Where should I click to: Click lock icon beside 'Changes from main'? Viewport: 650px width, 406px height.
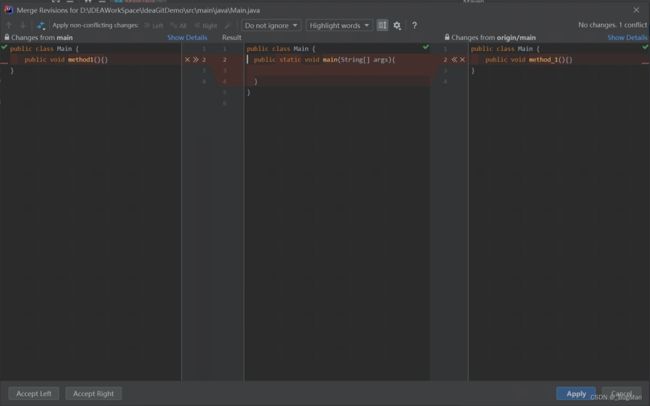(x=7, y=37)
